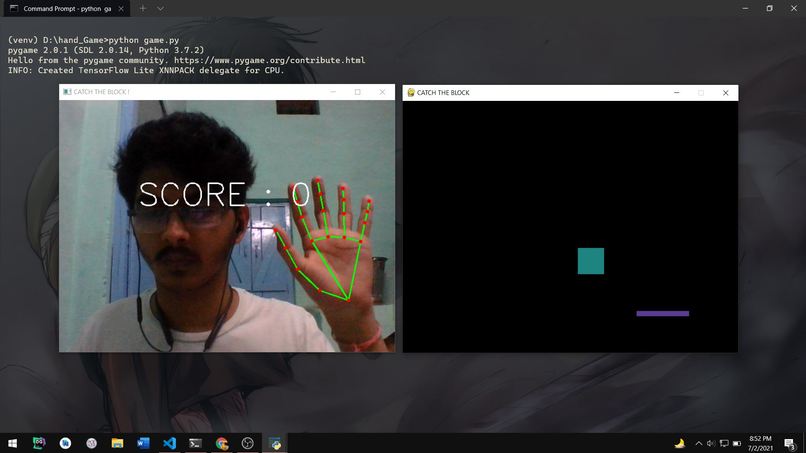Screen dimensions: 806x453
Task: Open Google Chrome from the taskbar
Action: coord(222,443)
